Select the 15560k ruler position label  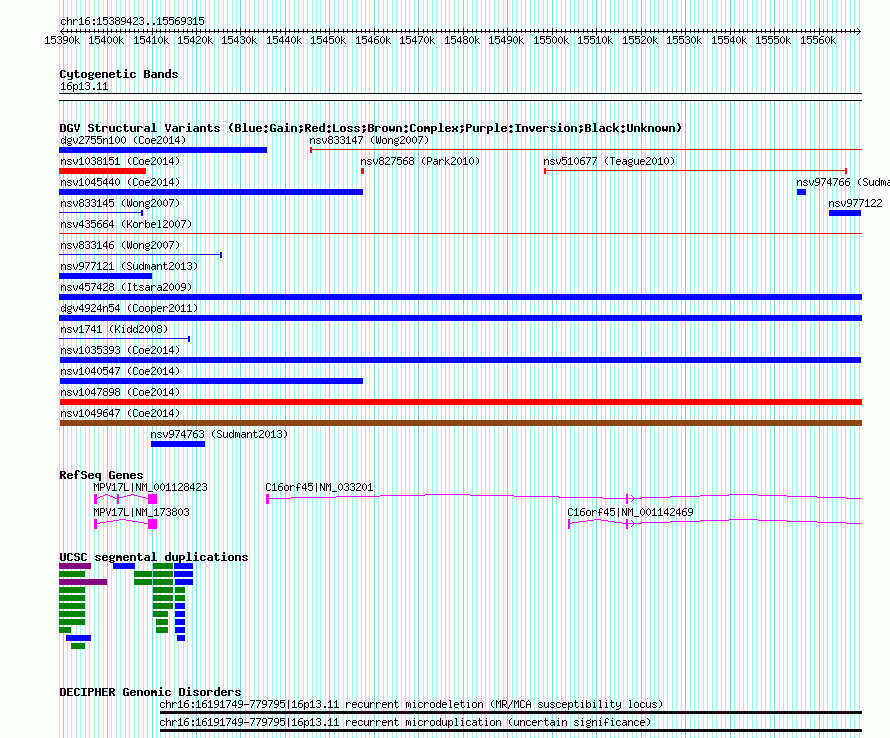point(818,40)
